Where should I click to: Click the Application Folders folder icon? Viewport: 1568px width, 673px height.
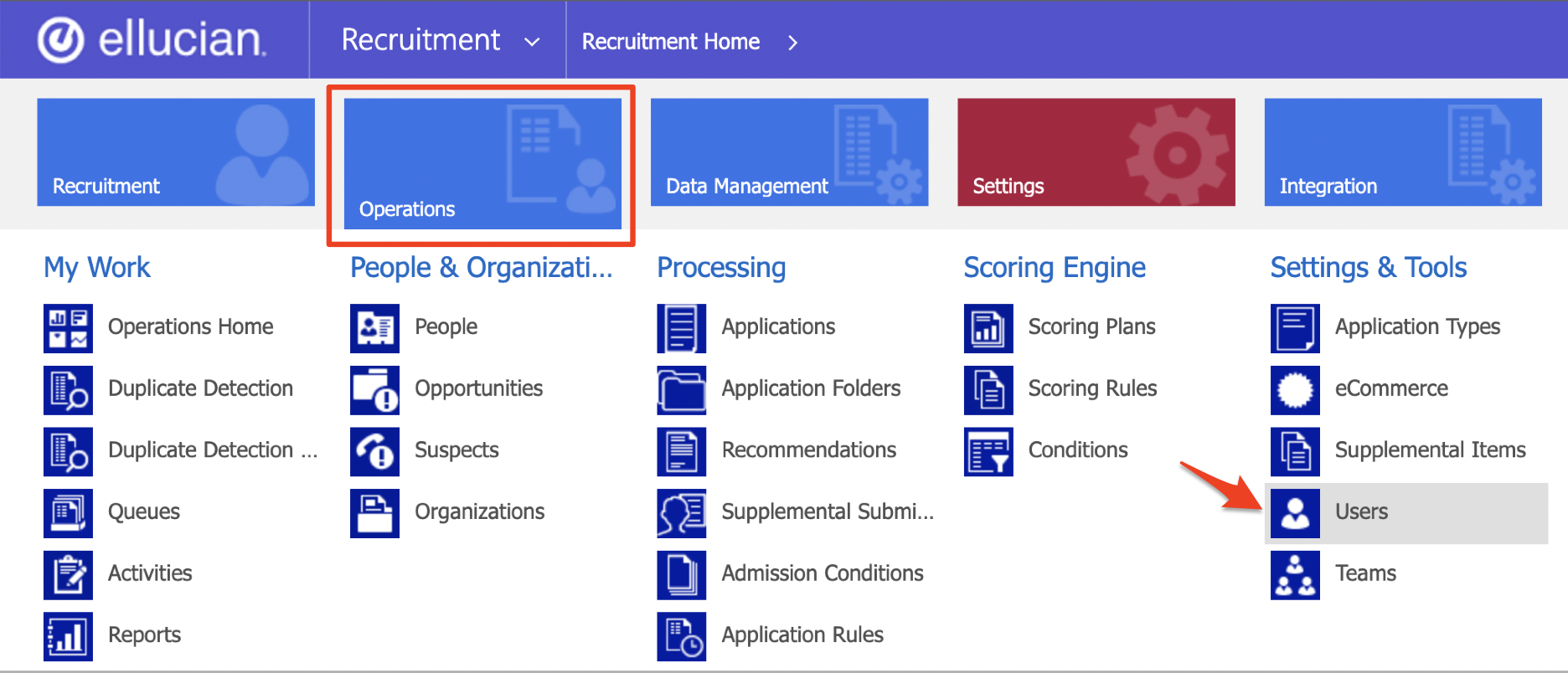[681, 390]
